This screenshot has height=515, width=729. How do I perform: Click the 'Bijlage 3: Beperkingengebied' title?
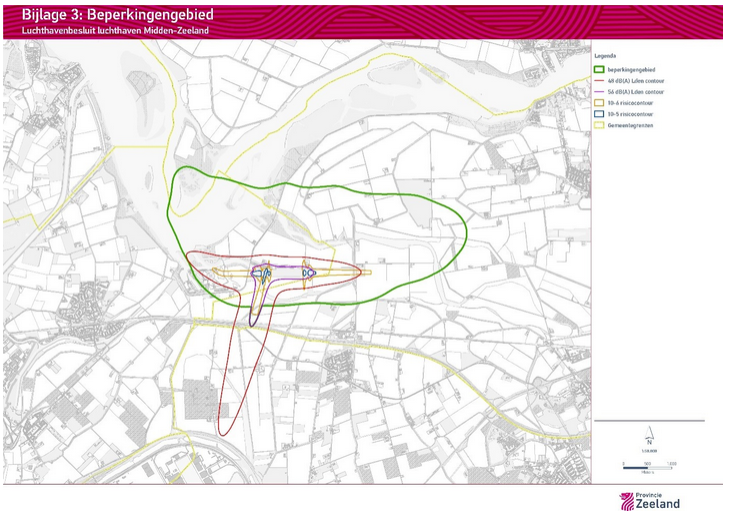[118, 15]
